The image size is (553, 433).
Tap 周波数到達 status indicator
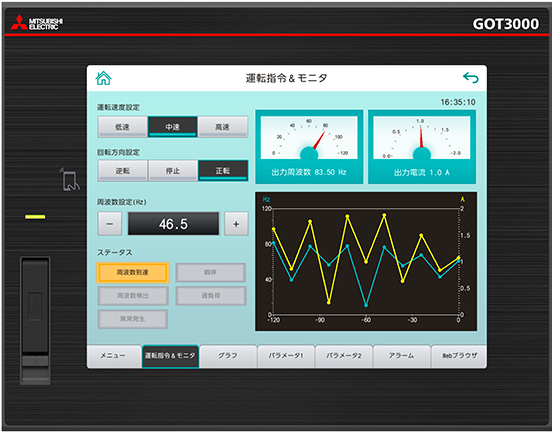click(x=133, y=272)
